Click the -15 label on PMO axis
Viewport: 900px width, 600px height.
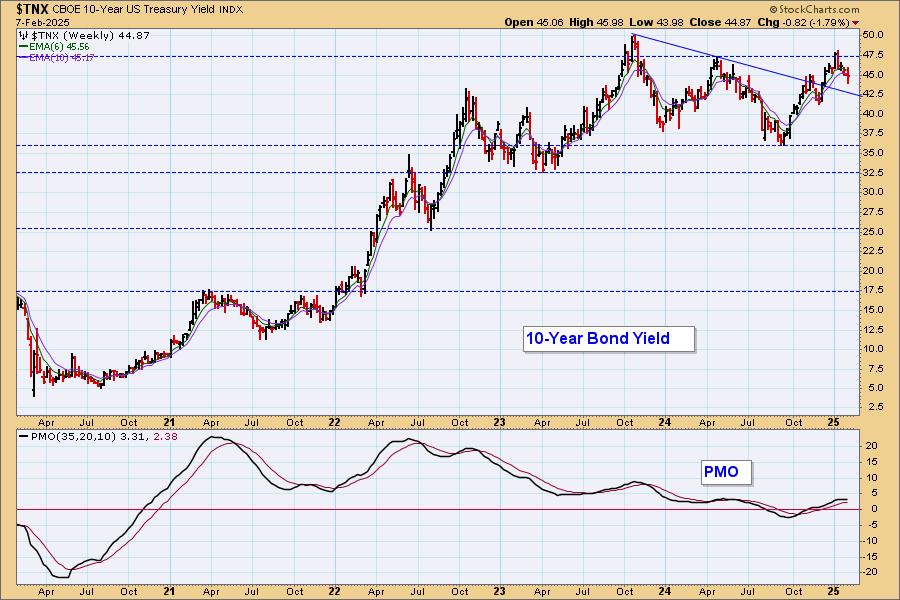(870, 556)
